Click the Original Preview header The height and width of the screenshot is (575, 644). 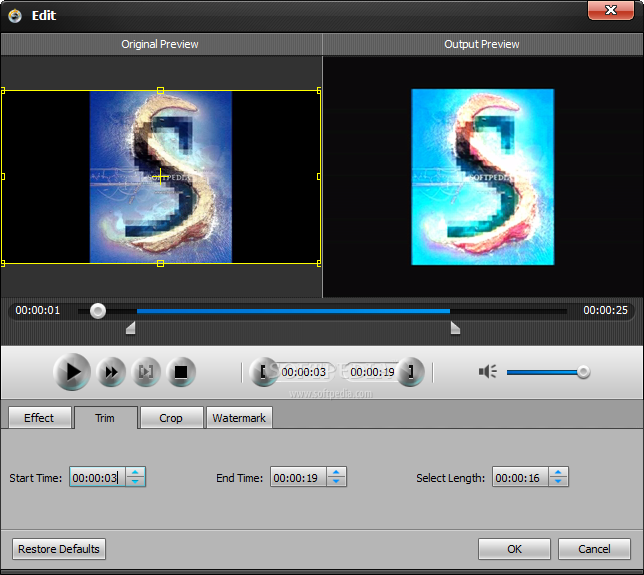tap(160, 44)
